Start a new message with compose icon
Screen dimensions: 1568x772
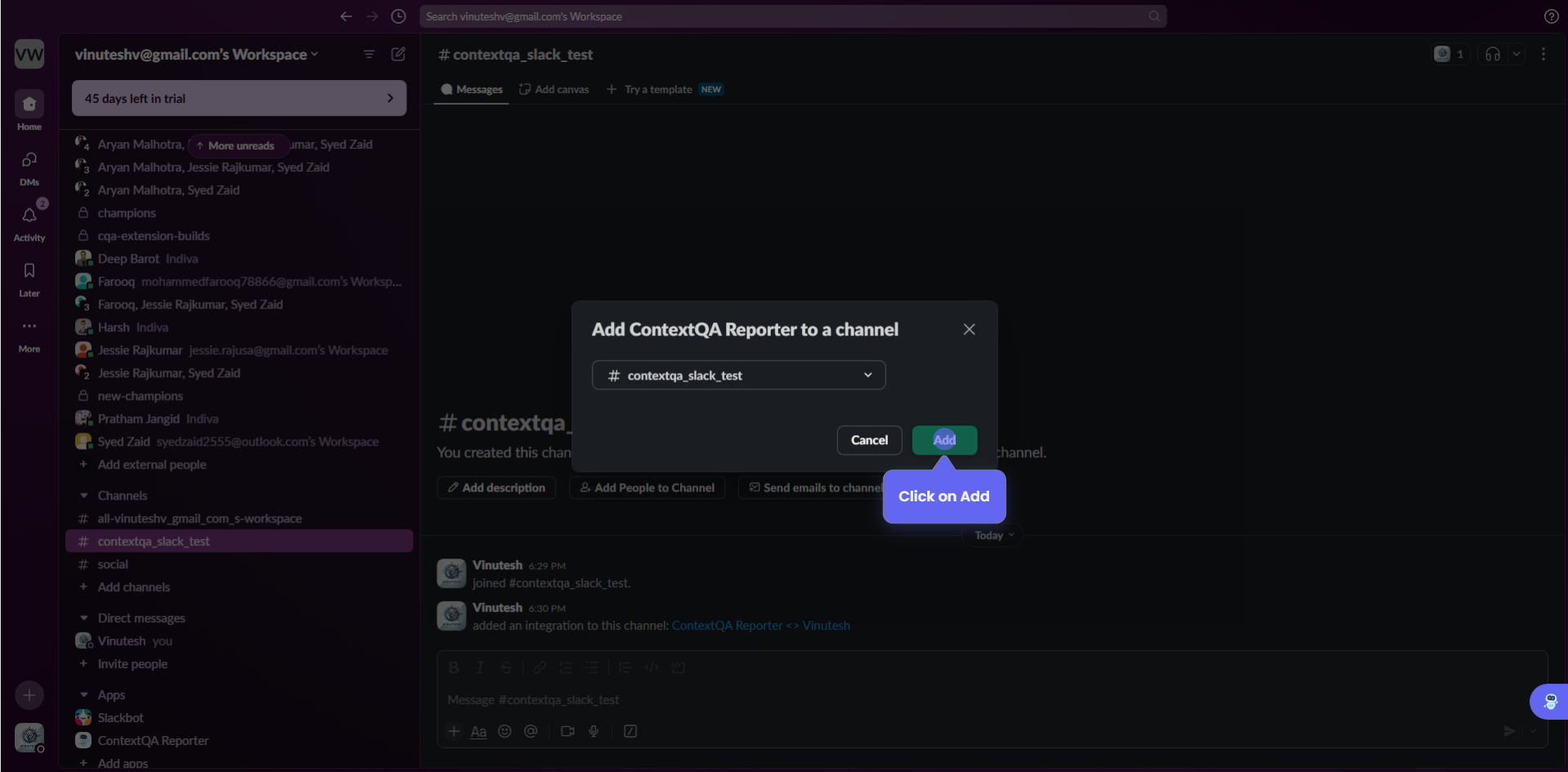398,54
